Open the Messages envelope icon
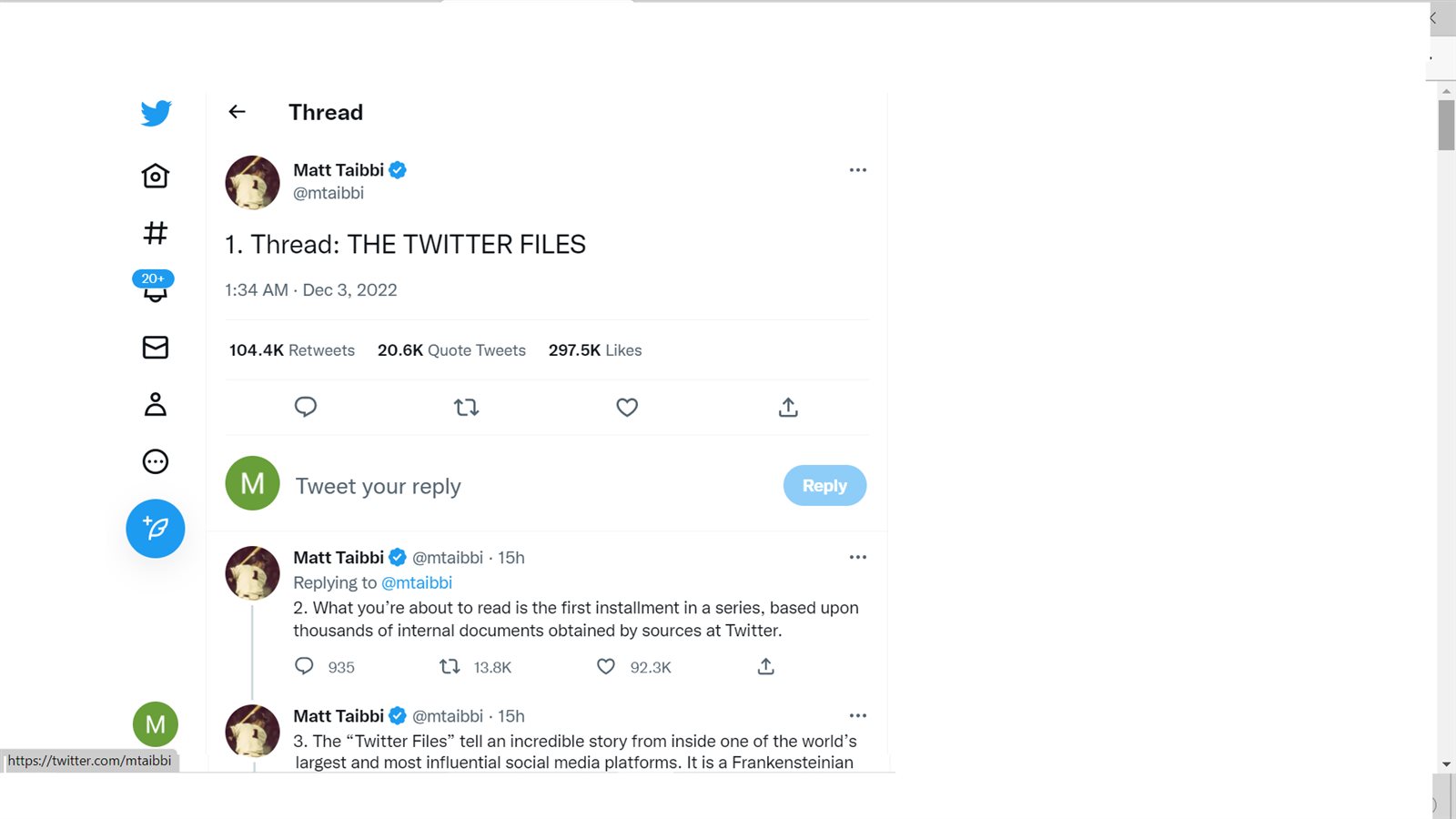The height and width of the screenshot is (819, 1456). [156, 347]
